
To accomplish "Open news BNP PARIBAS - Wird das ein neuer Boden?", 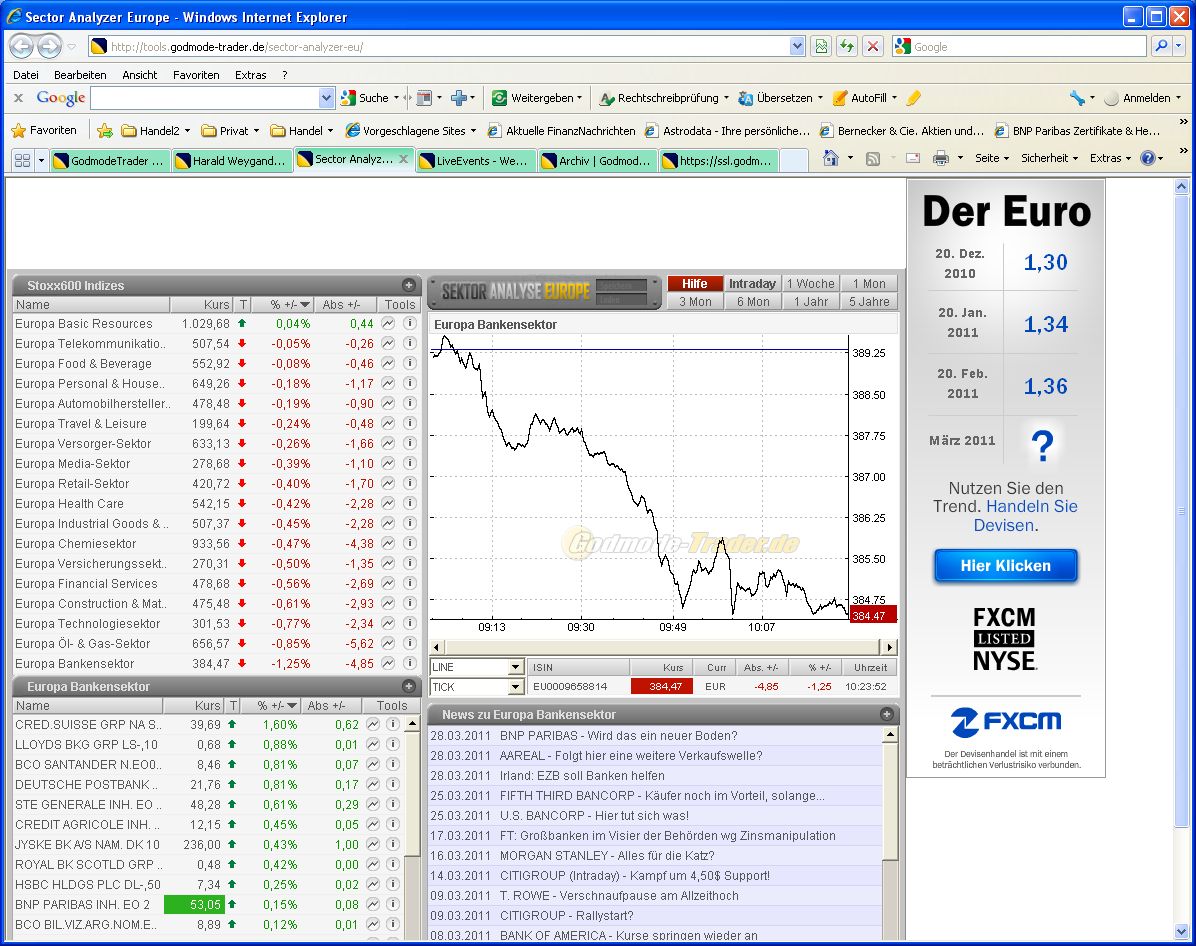I will coord(619,735).
